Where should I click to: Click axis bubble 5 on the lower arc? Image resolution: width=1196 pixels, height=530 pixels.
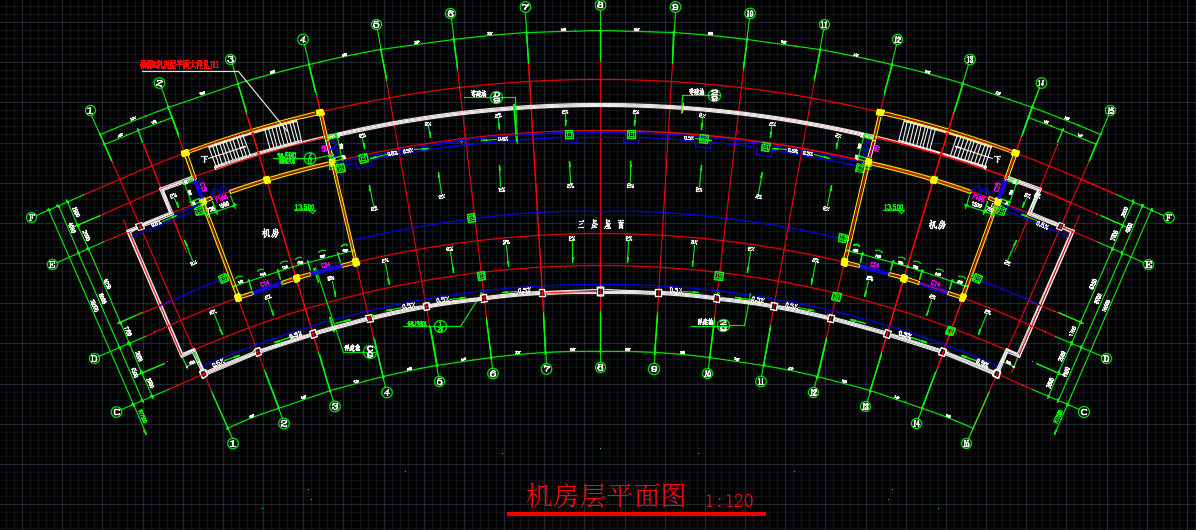point(439,381)
